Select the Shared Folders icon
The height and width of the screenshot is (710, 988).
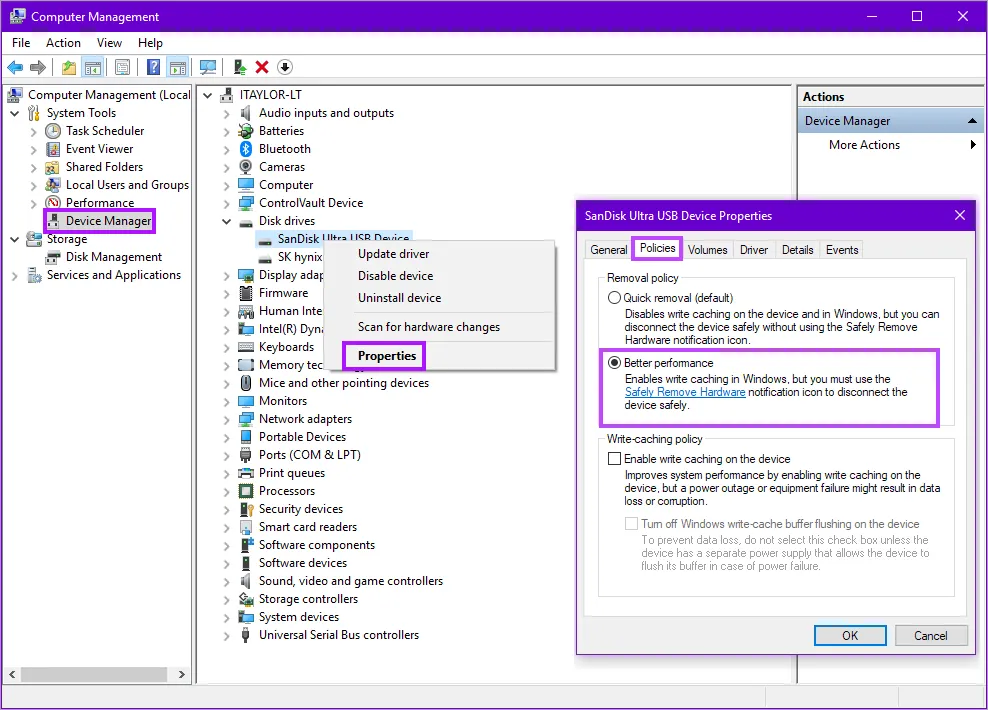click(53, 167)
